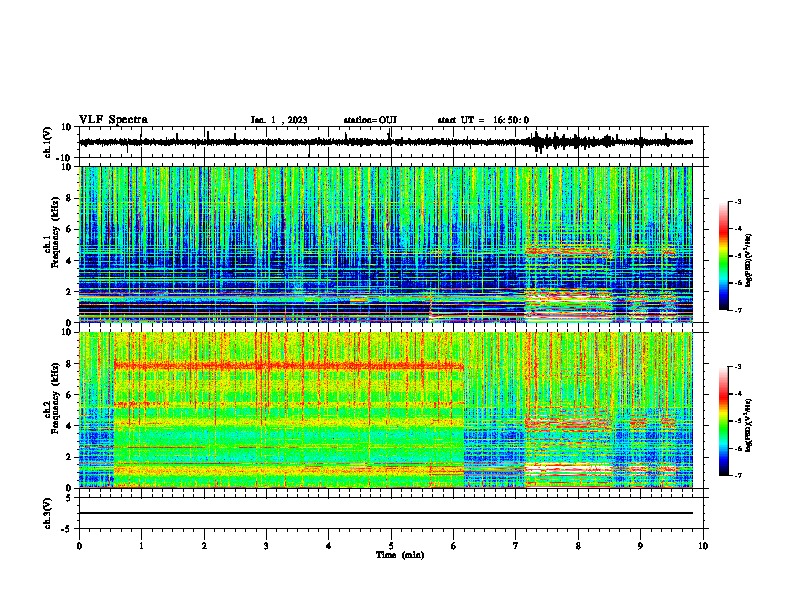Screen dimensions: 792x612
Task: Click the "6" tick on the time axis
Action: coord(454,546)
